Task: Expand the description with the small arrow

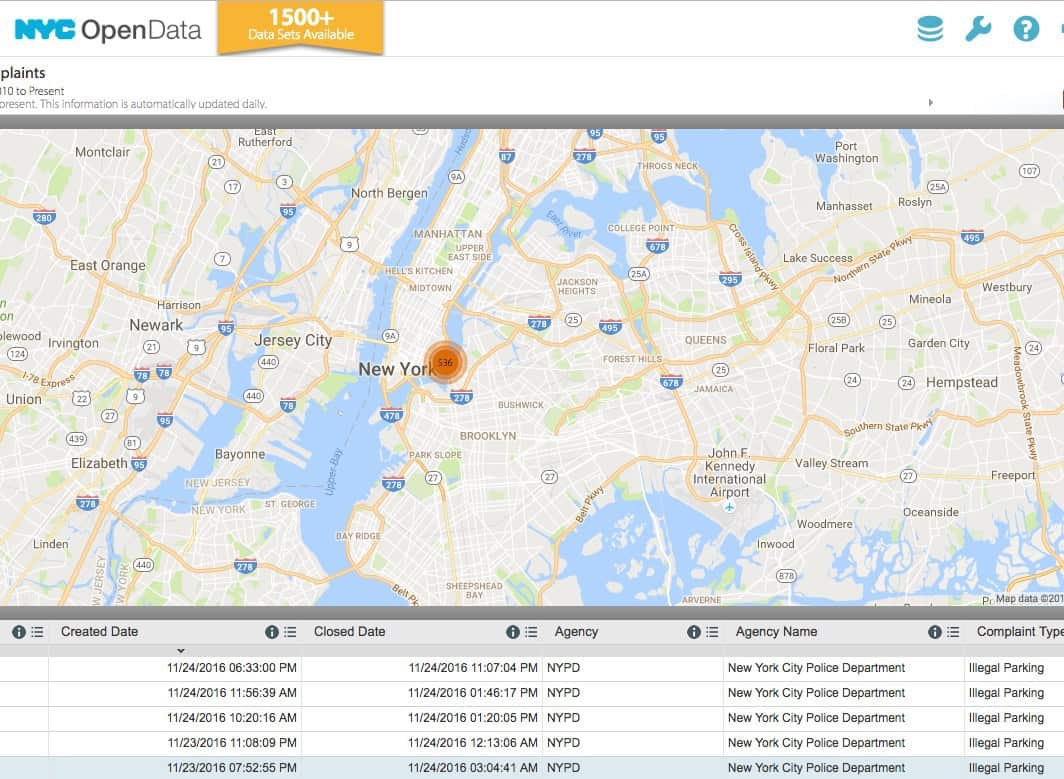Action: point(930,102)
